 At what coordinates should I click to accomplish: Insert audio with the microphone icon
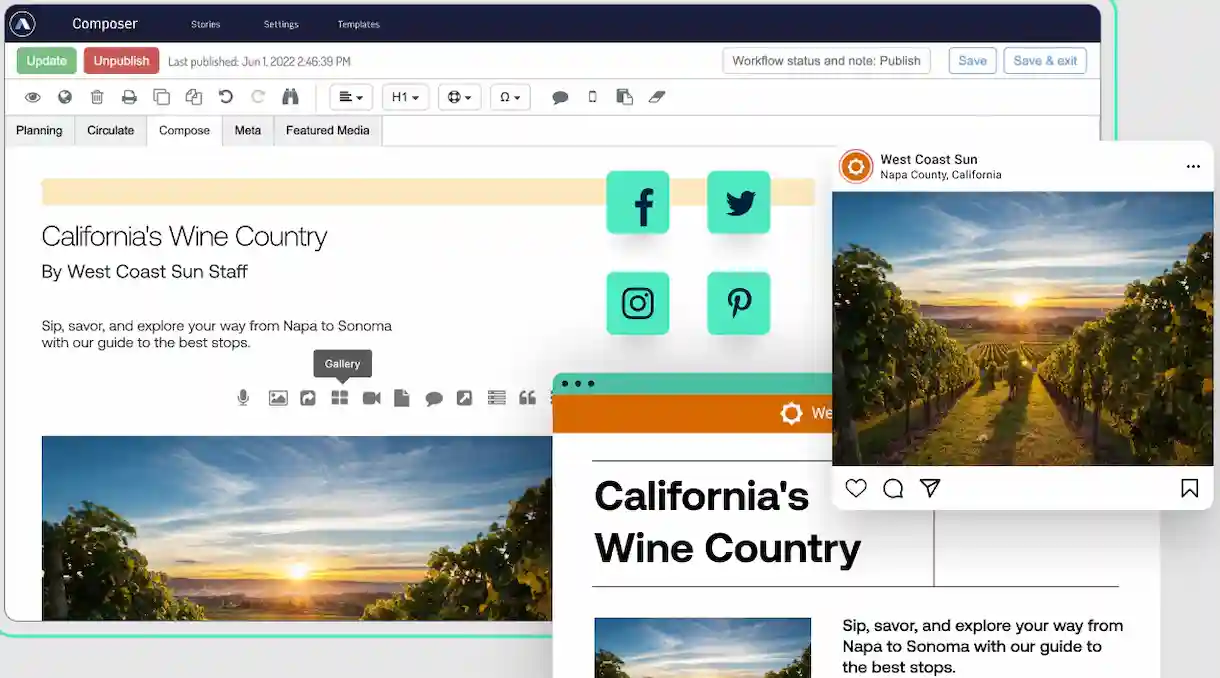(243, 398)
